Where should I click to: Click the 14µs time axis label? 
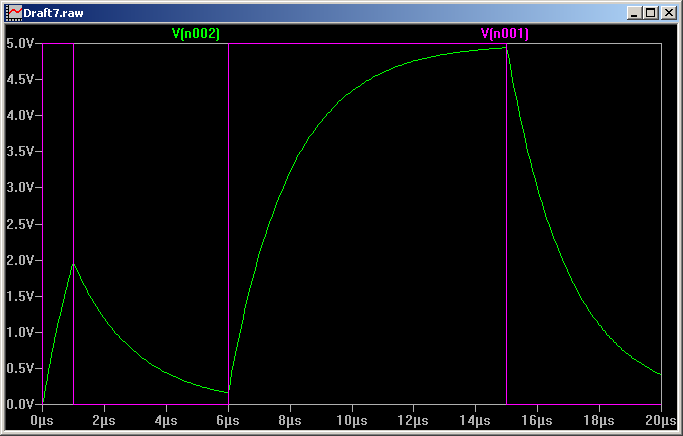click(x=475, y=421)
